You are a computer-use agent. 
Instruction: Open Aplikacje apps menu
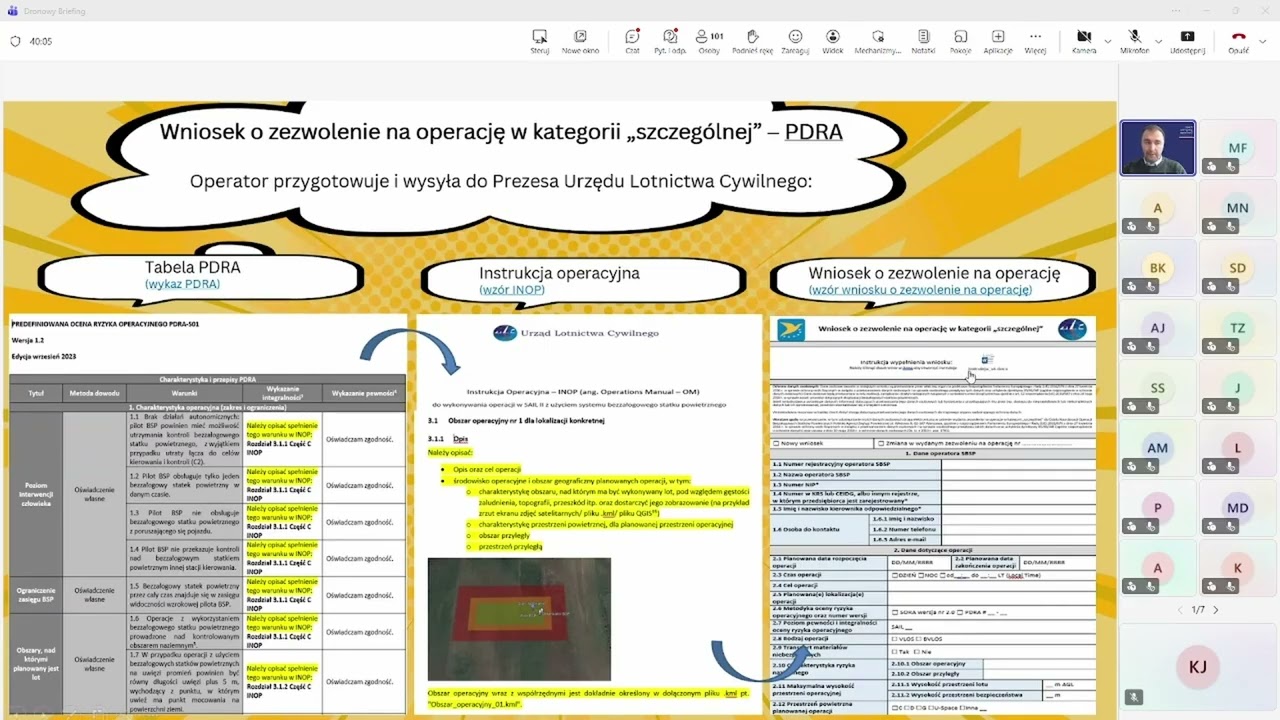click(998, 41)
